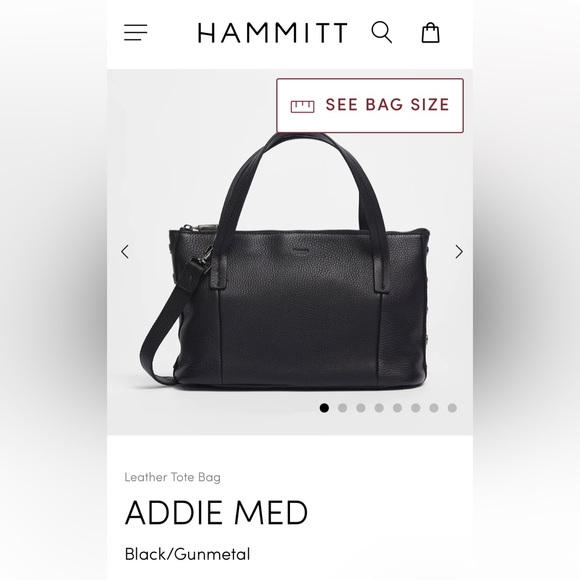This screenshot has width=580, height=580.
Task: Select the fourth carousel indicator dot
Action: 379,408
